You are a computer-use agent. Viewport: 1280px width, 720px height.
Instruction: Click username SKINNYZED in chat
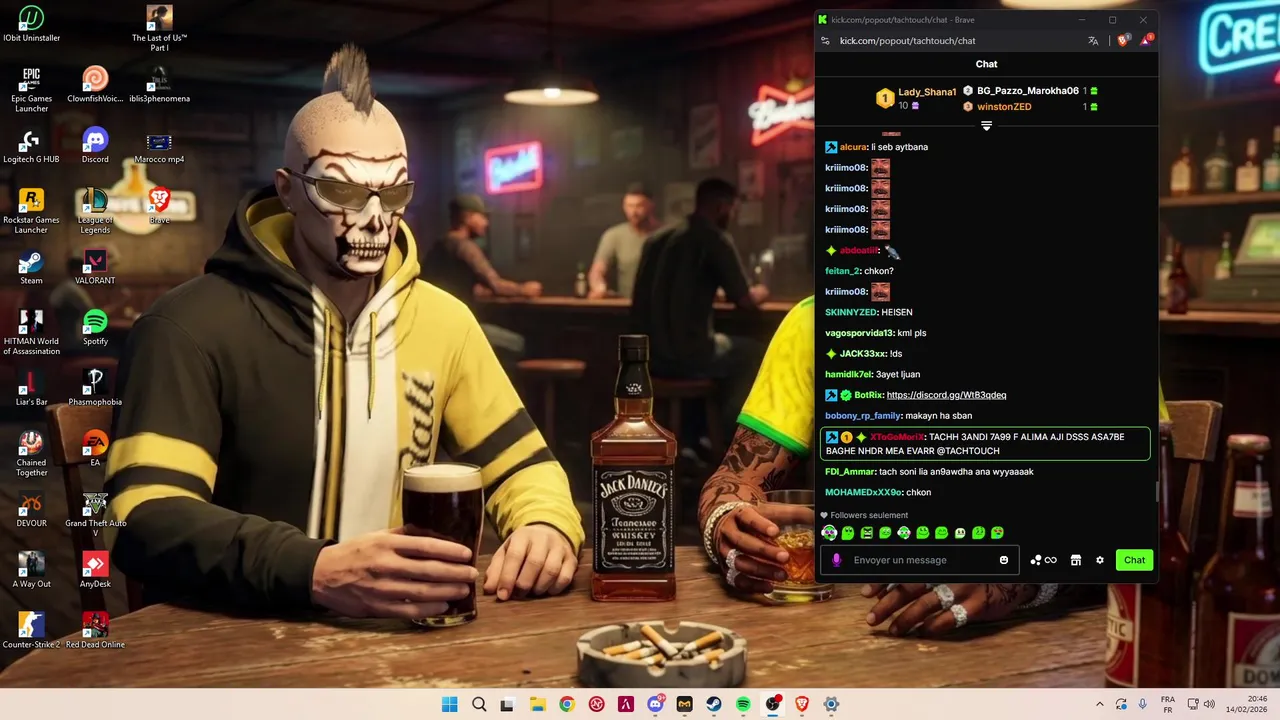[x=851, y=312]
